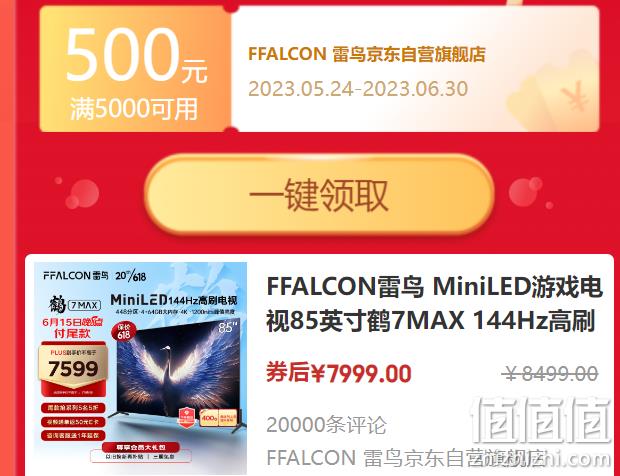620x476 pixels.
Task: Open FFALCON 雷鸟京东自营旗舰店 link on coupon
Action: pyautogui.click(x=367, y=55)
